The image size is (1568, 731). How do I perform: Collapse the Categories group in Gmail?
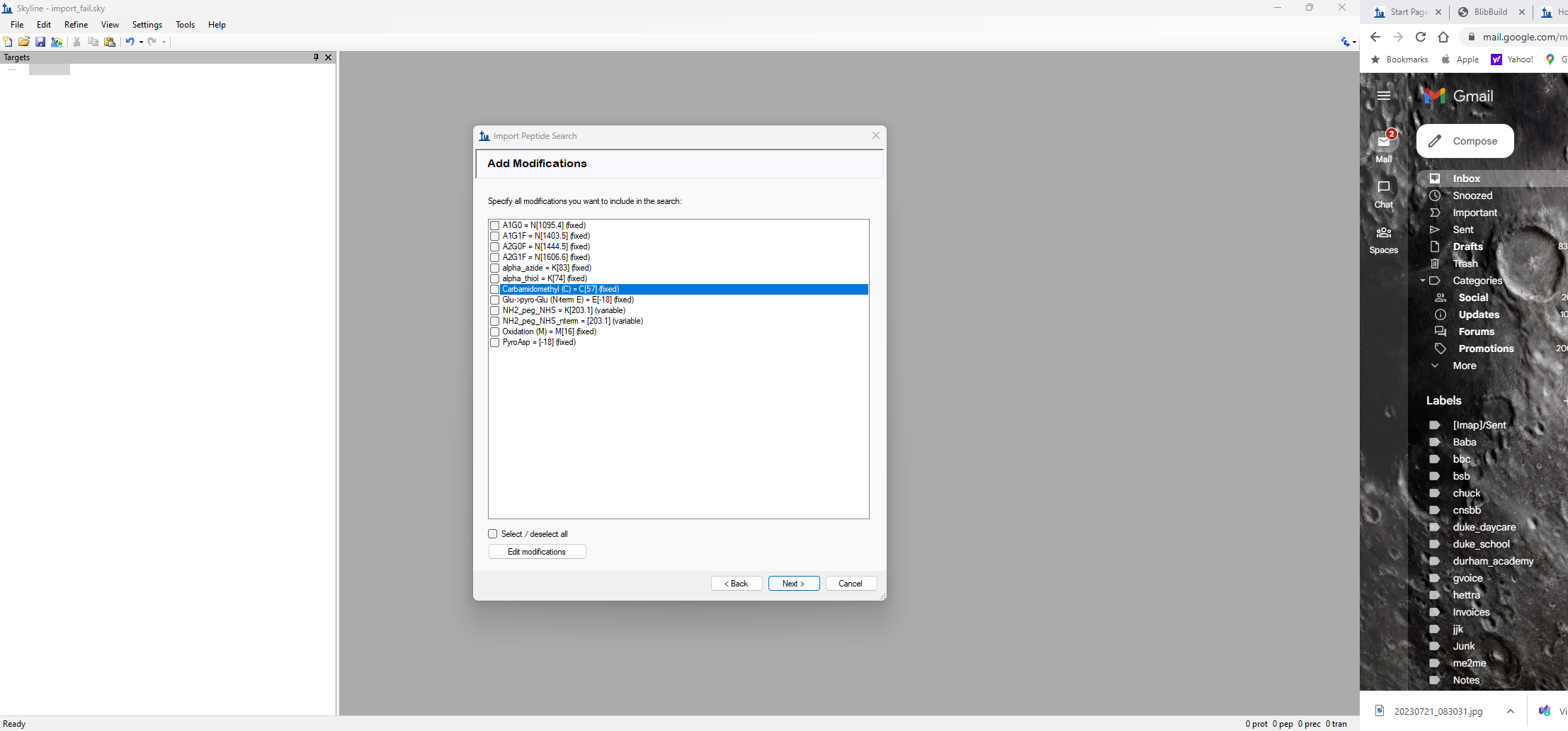[x=1422, y=280]
